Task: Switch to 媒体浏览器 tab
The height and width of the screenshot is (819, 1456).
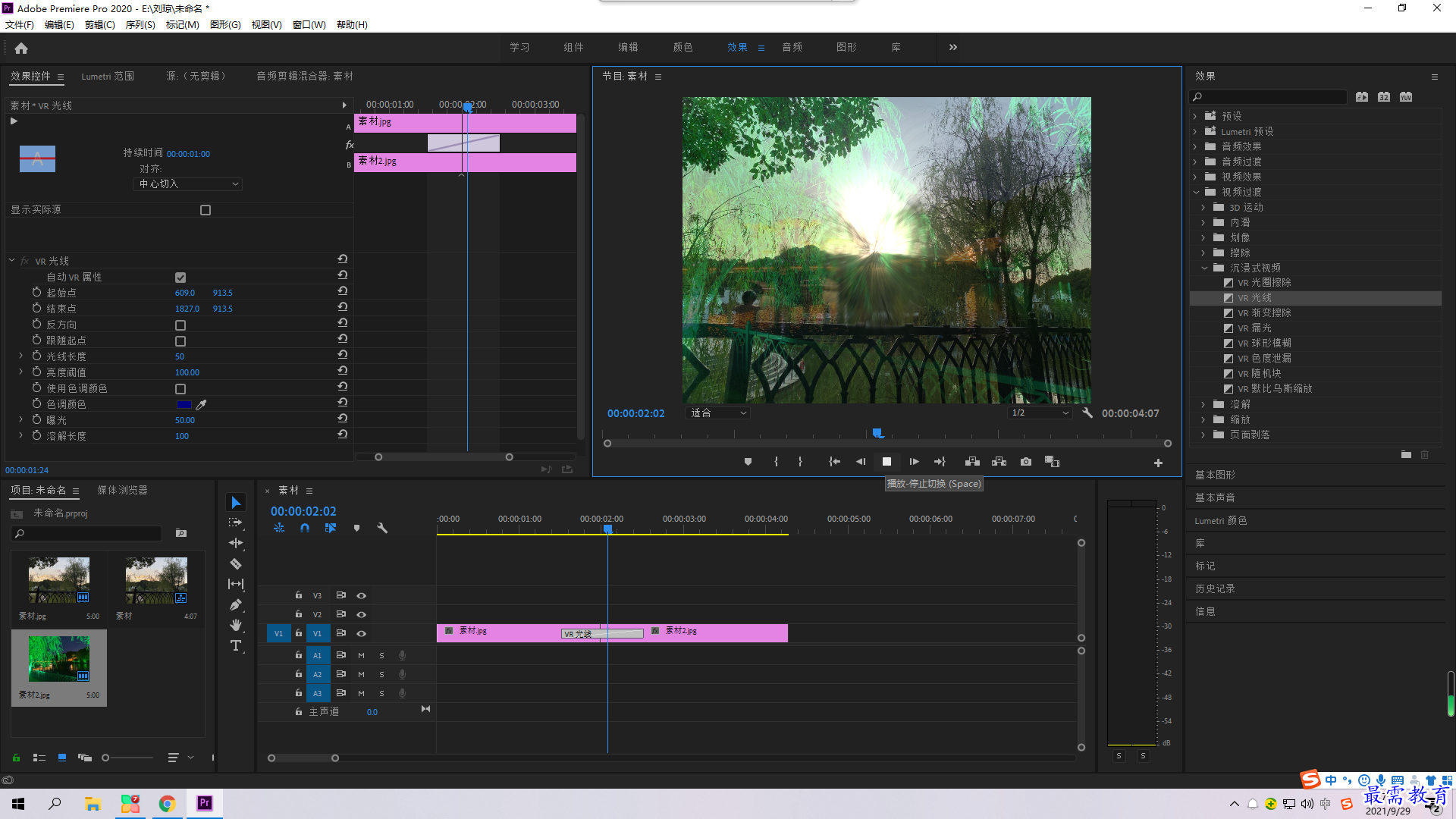Action: click(x=122, y=491)
